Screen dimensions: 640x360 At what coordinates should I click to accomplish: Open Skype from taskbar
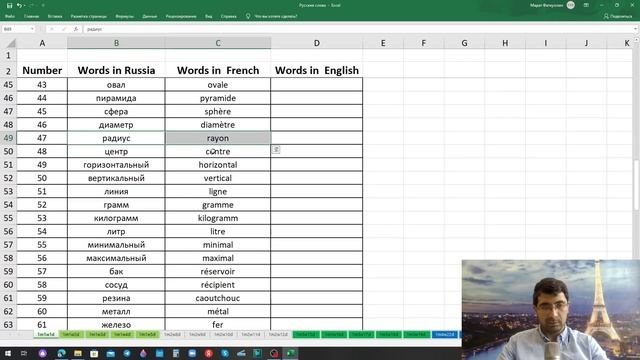tap(225, 353)
